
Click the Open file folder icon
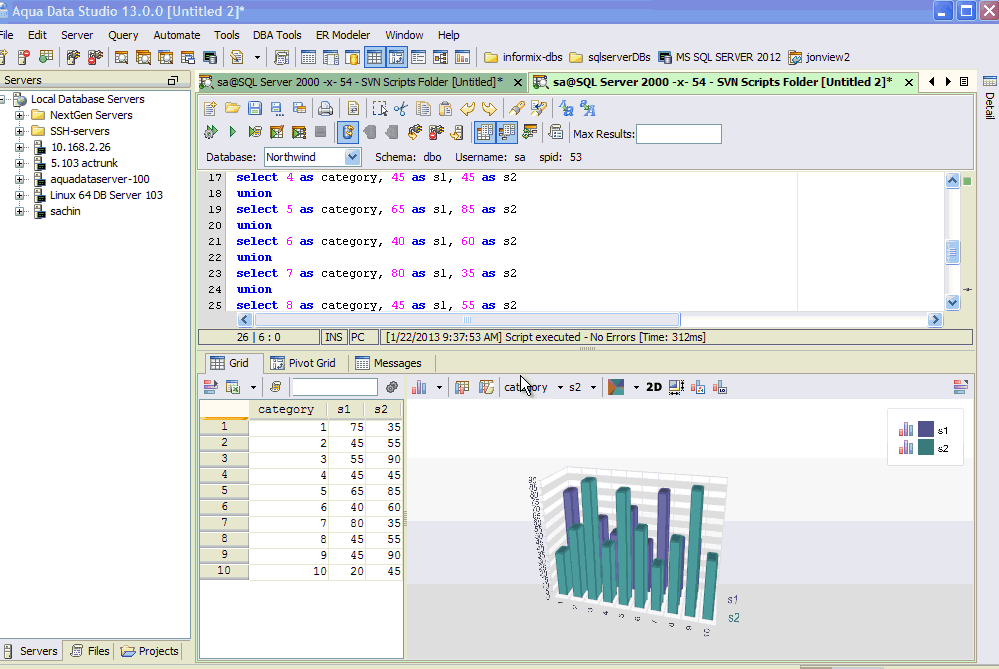click(233, 109)
